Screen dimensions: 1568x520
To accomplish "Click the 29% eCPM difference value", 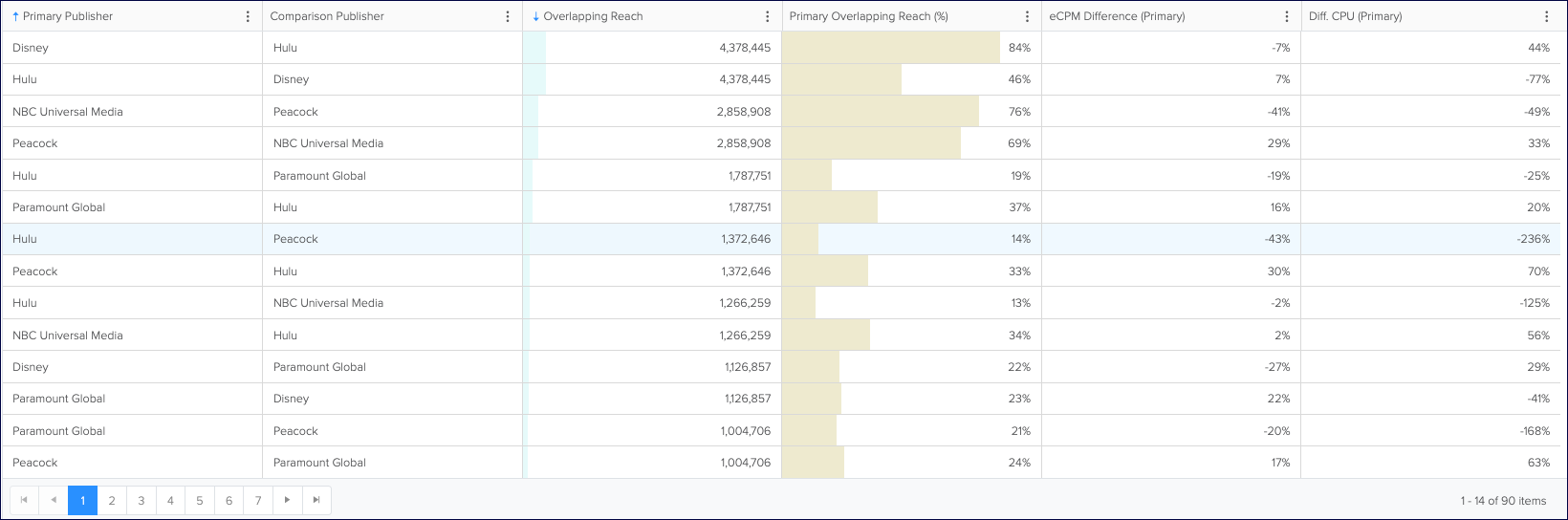I will (x=1279, y=143).
